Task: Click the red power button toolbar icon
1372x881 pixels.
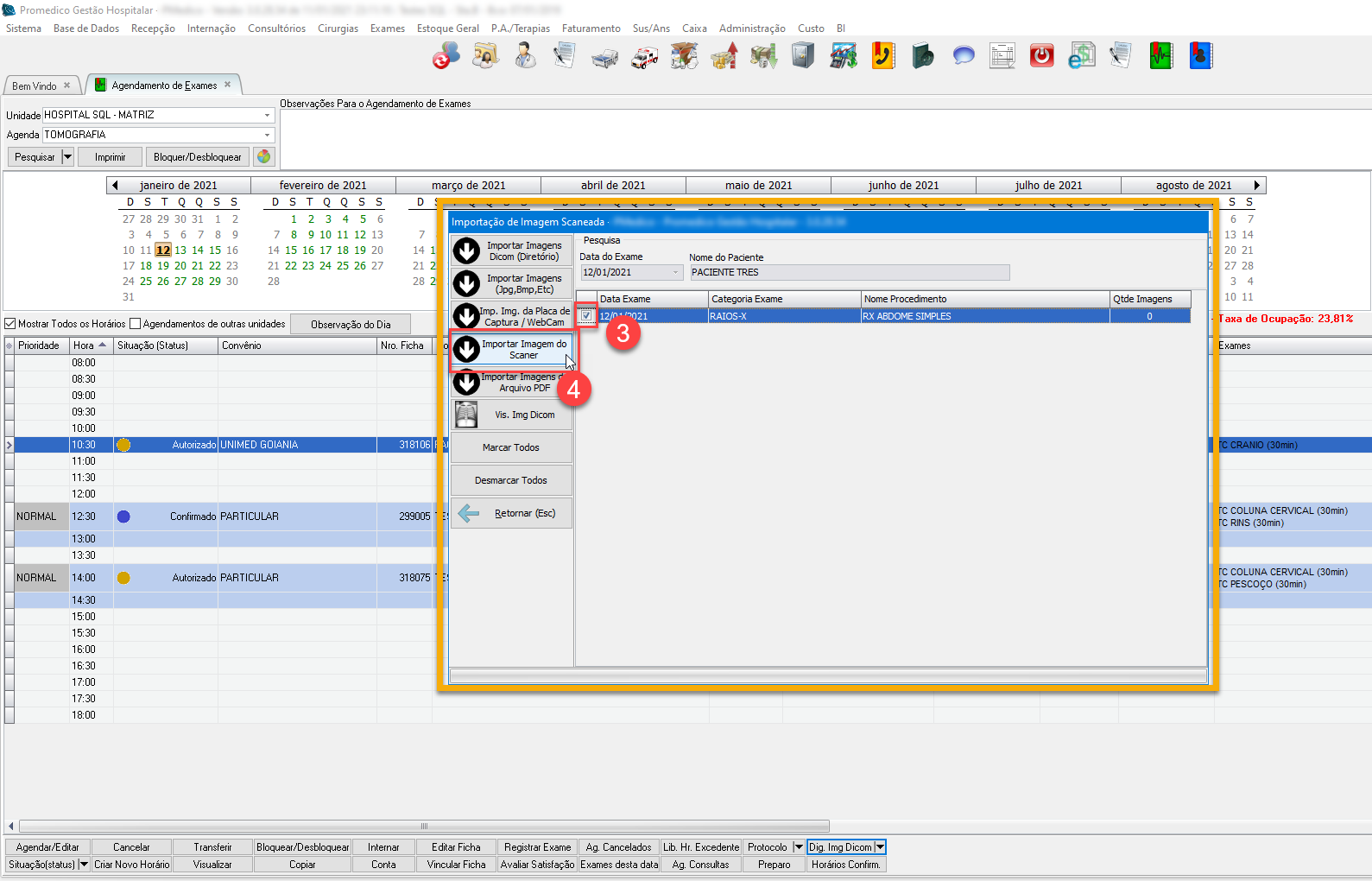Action: point(1041,57)
